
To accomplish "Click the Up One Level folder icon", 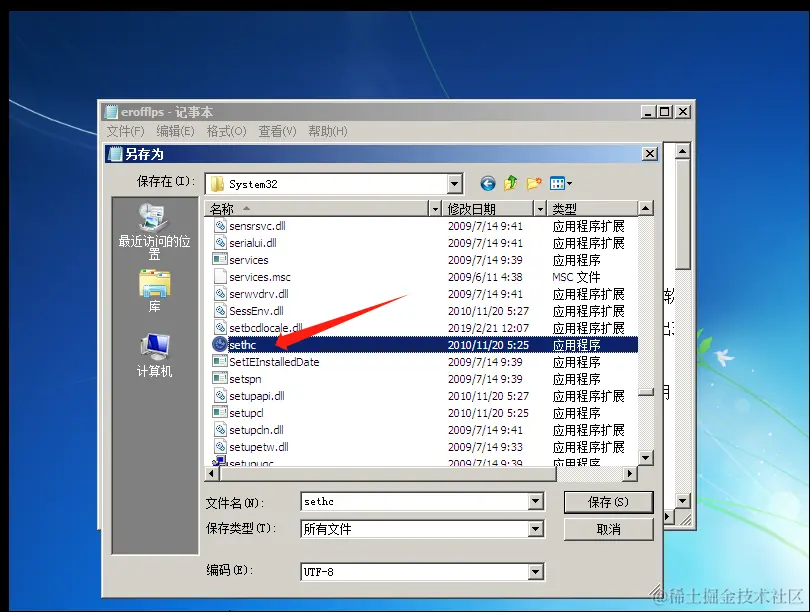I will click(x=511, y=183).
